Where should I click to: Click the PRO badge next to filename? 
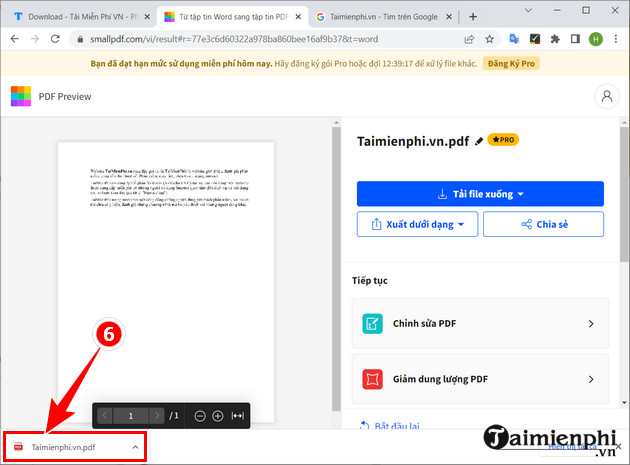(x=503, y=139)
